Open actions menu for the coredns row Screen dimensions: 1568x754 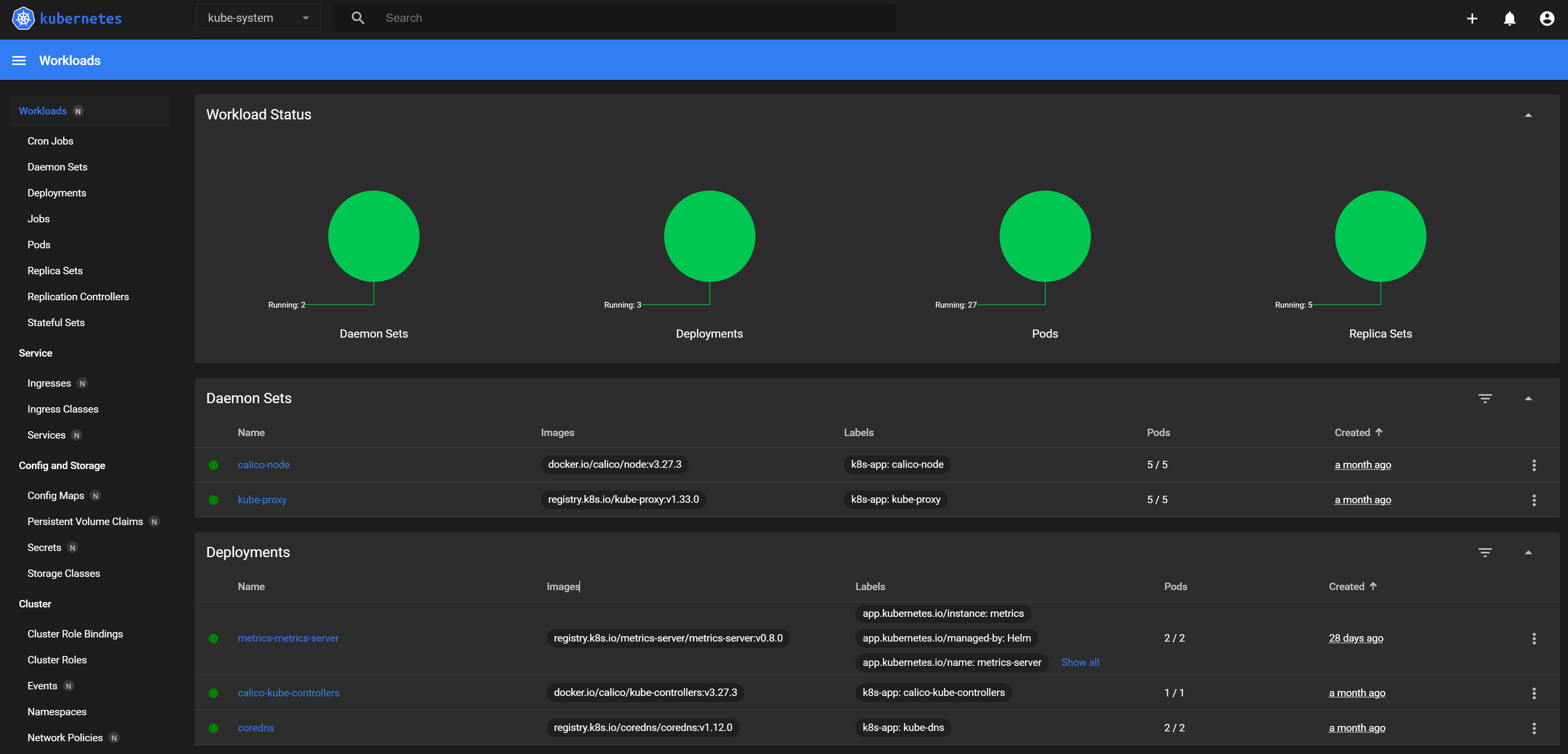(x=1533, y=728)
